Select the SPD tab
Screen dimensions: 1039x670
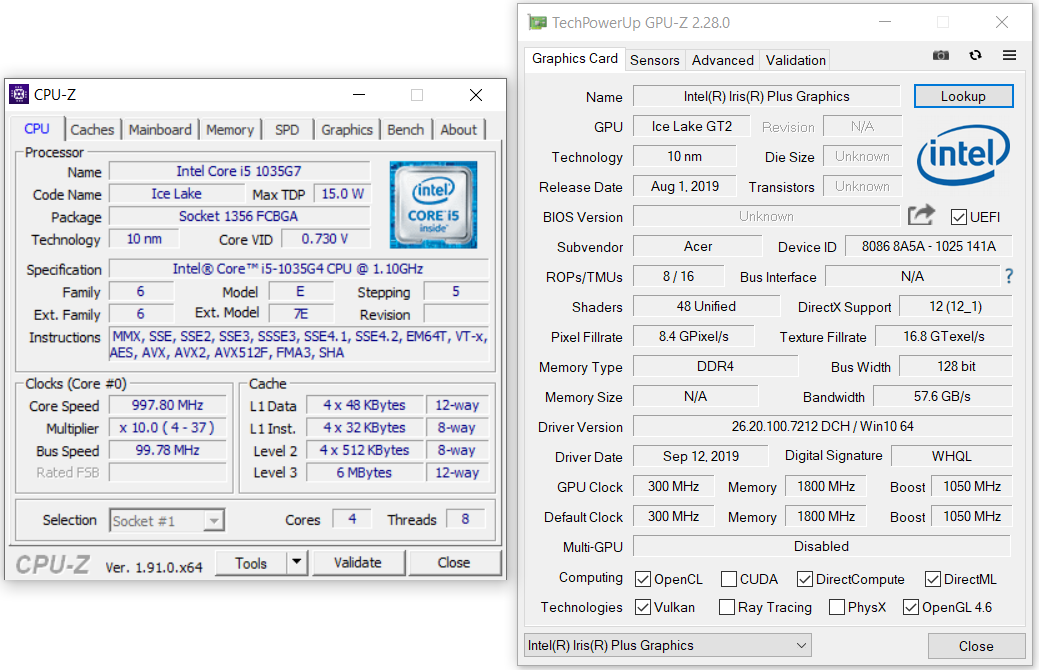[287, 130]
